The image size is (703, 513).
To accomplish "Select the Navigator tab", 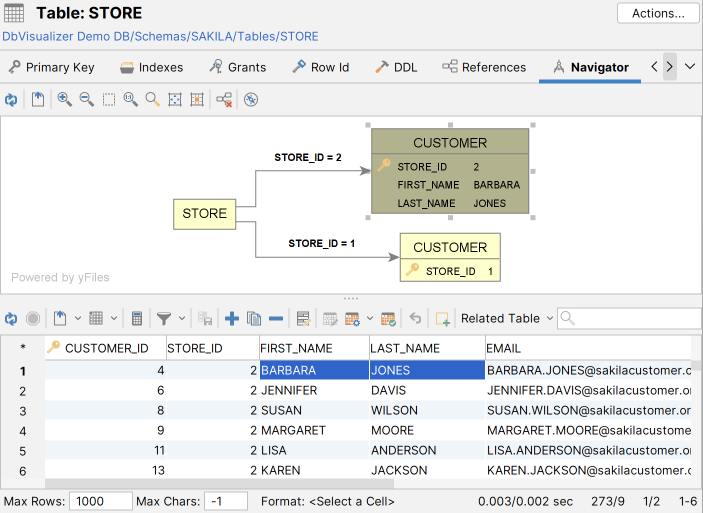I will coord(590,67).
